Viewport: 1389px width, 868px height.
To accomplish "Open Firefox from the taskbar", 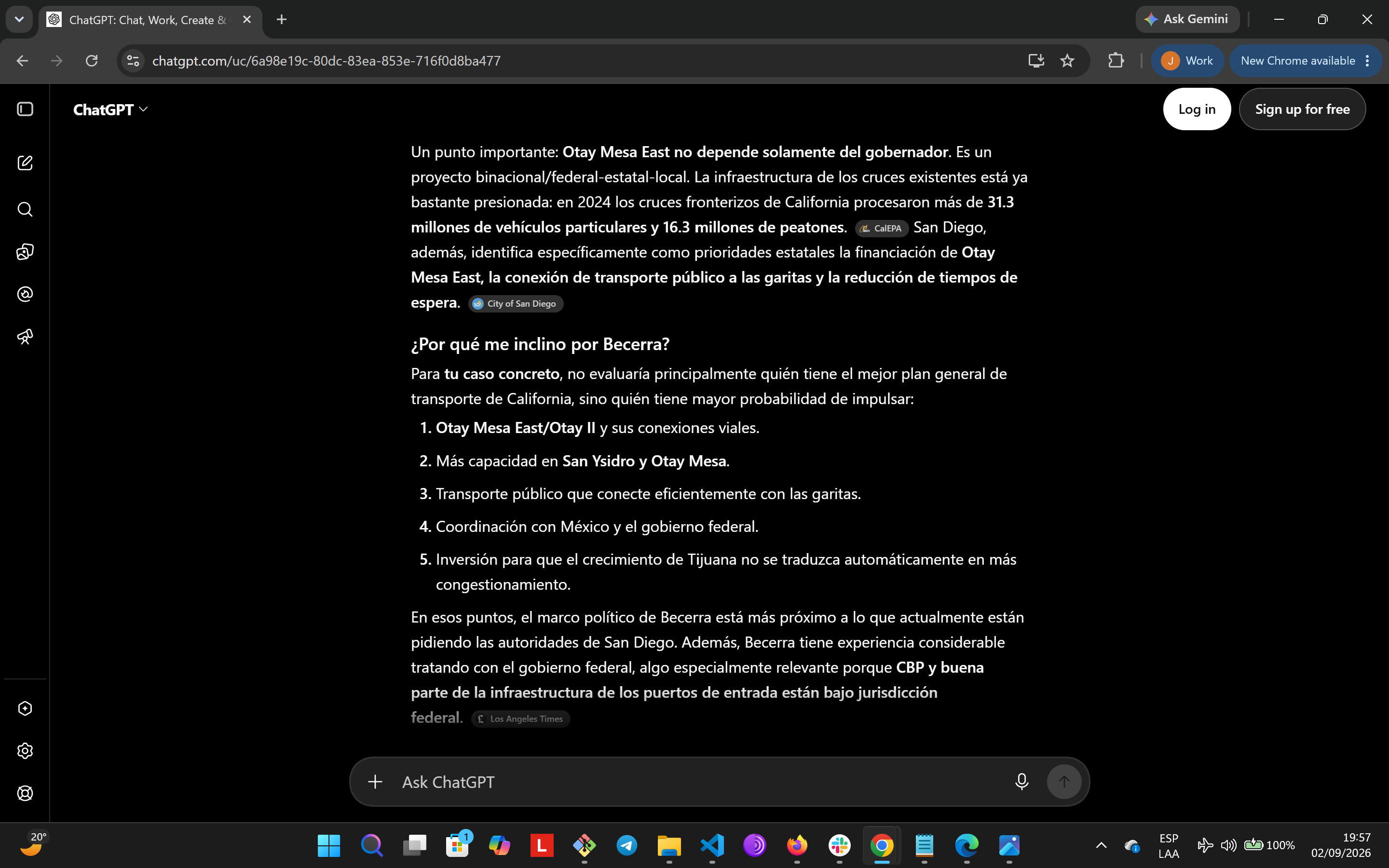I will coord(797,845).
